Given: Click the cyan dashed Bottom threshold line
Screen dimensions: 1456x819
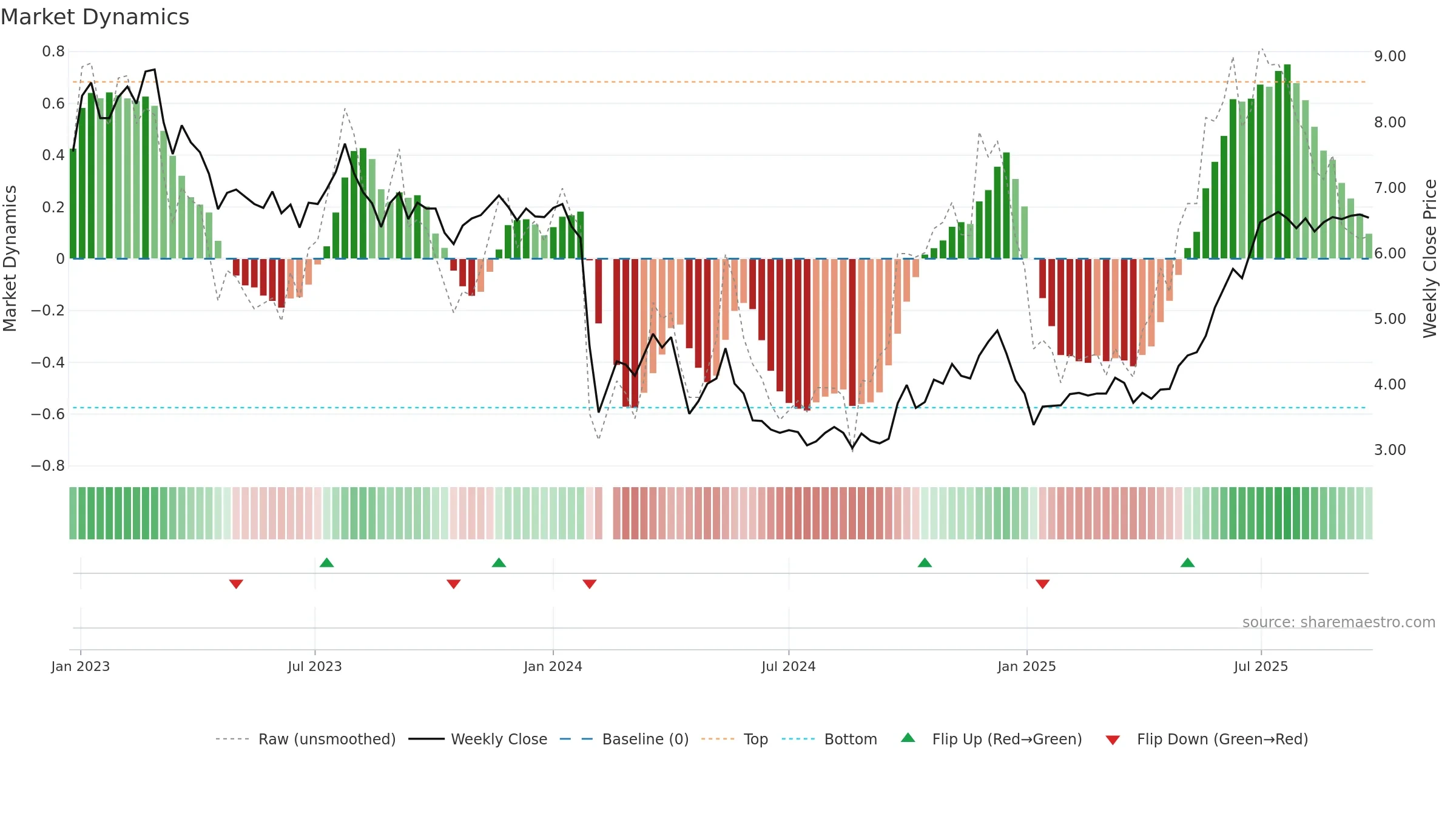Looking at the screenshot, I should [719, 408].
